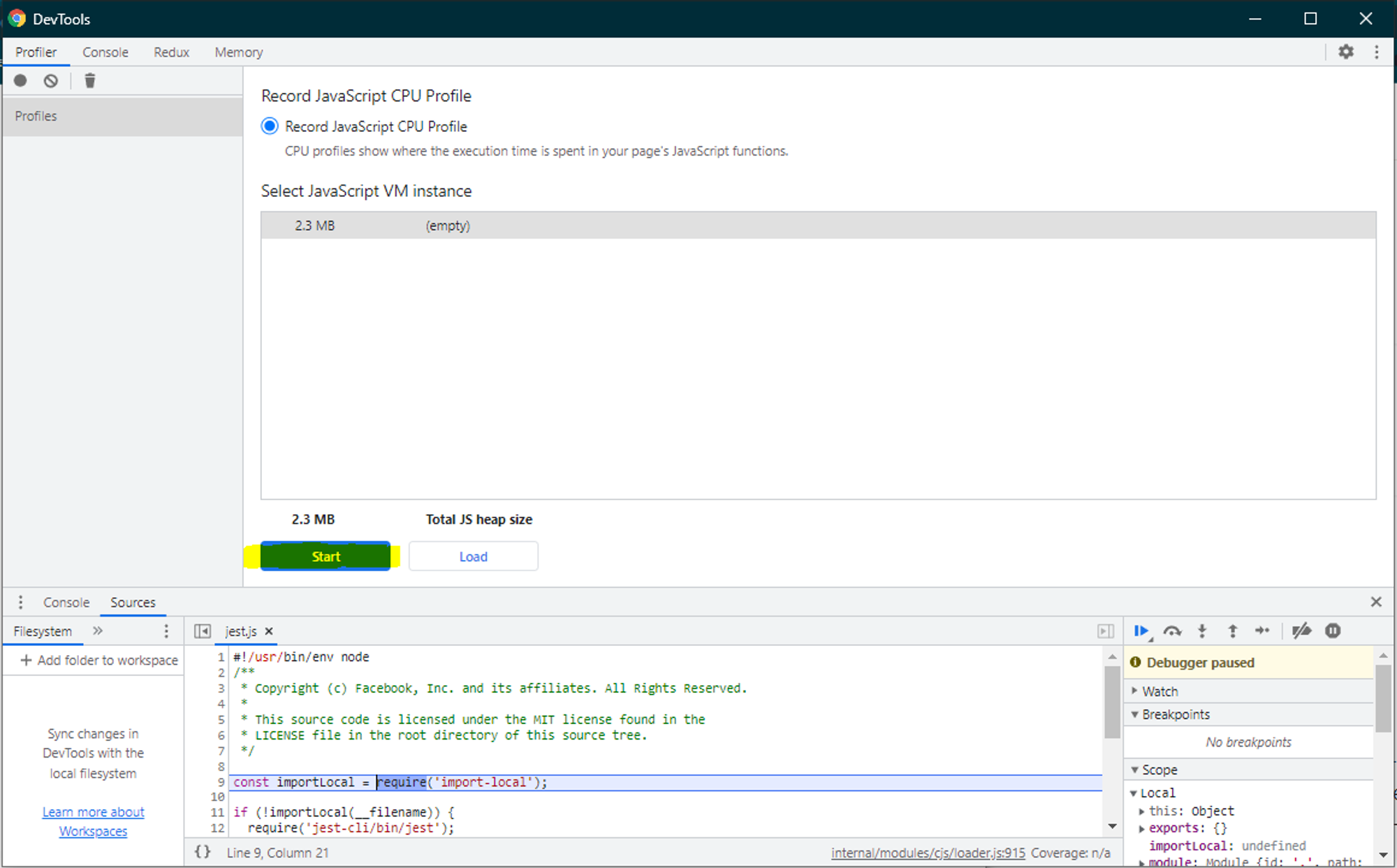Open internal/modules/cjs/loader.js:915 link
The height and width of the screenshot is (868, 1397).
928,853
